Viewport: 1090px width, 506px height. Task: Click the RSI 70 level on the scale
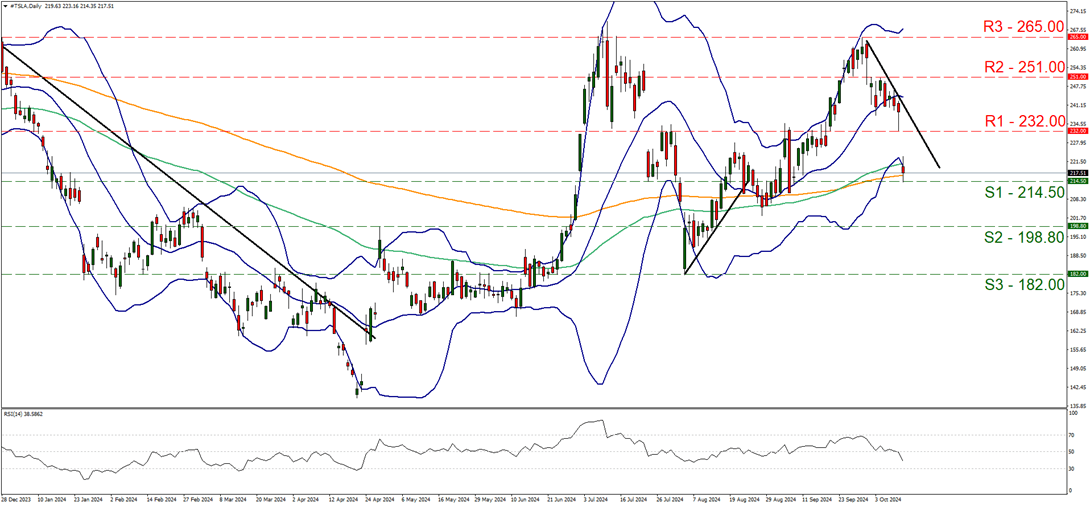(1073, 434)
